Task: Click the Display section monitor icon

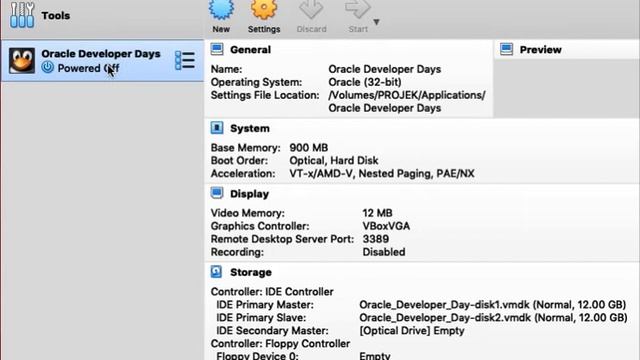Action: click(217, 193)
